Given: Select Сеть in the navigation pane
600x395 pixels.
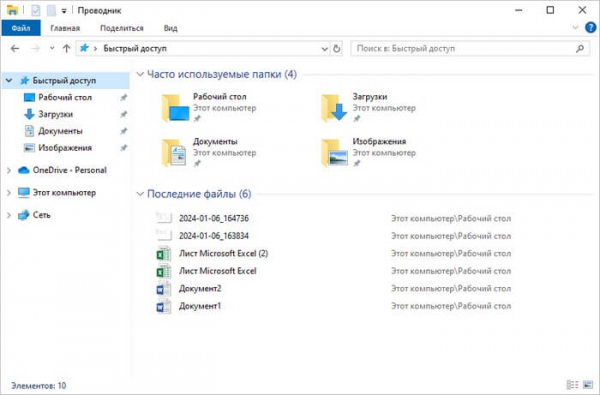Looking at the screenshot, I should click(x=41, y=215).
